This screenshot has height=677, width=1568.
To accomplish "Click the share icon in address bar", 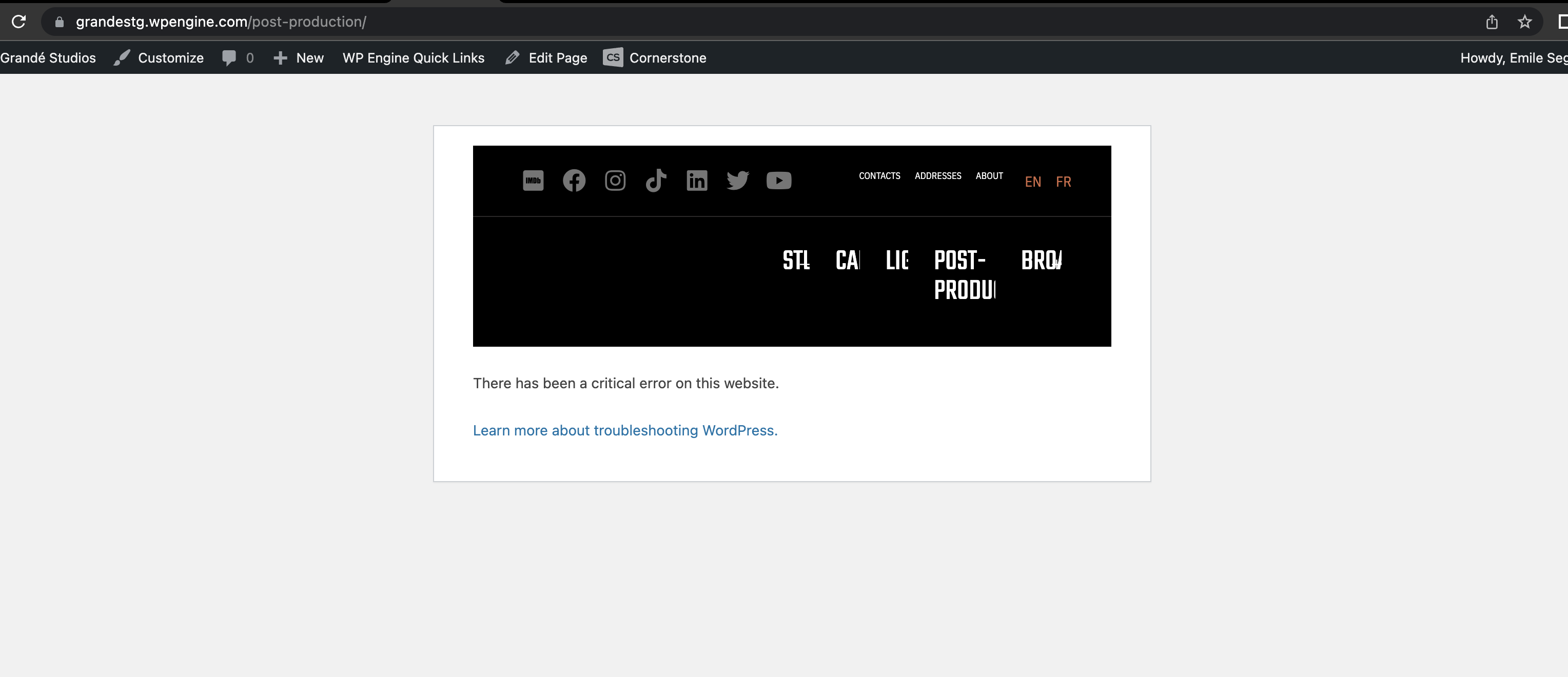I will (1492, 22).
